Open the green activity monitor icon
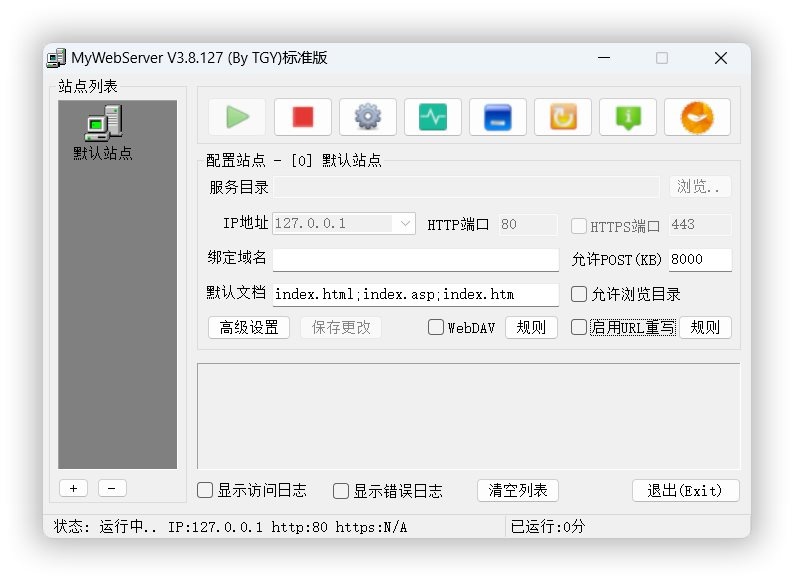Screen dimensions: 794x581 tap(432, 117)
